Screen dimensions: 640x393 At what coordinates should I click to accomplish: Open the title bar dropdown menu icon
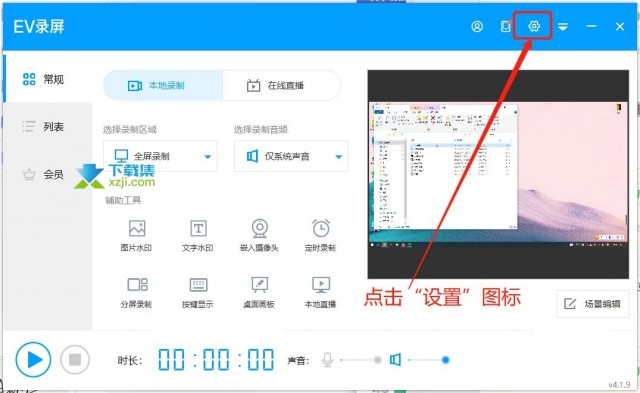(x=563, y=27)
